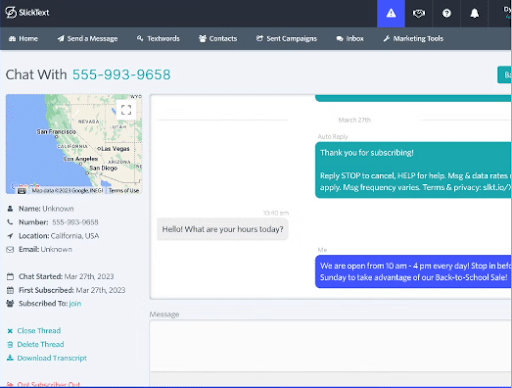Open the 'join' subscribed list link
Image resolution: width=512 pixels, height=388 pixels.
pos(75,304)
